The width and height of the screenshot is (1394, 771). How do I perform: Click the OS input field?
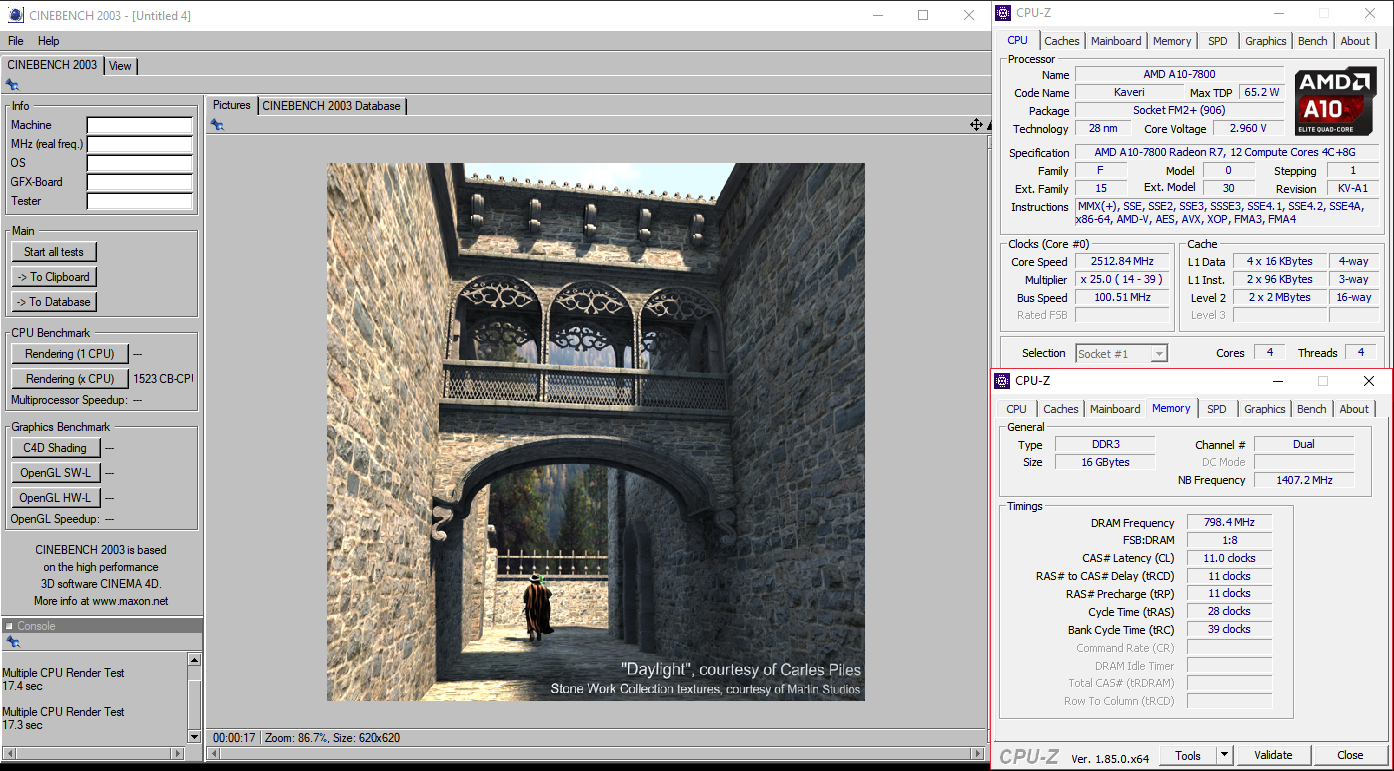click(139, 163)
